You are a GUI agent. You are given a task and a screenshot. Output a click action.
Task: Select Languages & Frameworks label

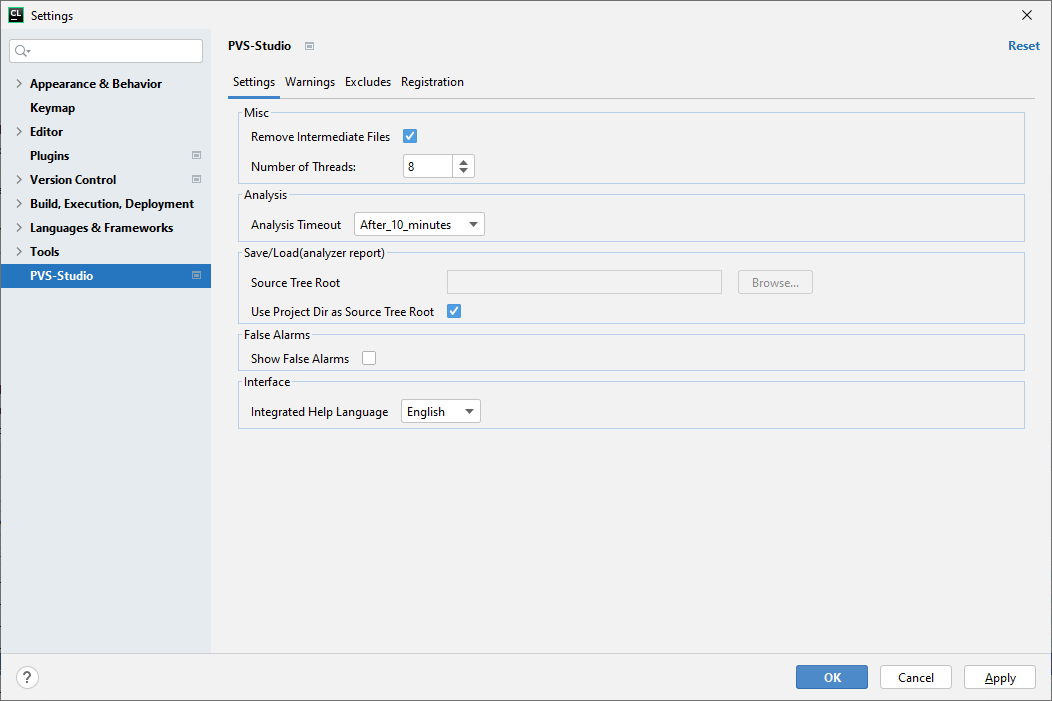101,228
